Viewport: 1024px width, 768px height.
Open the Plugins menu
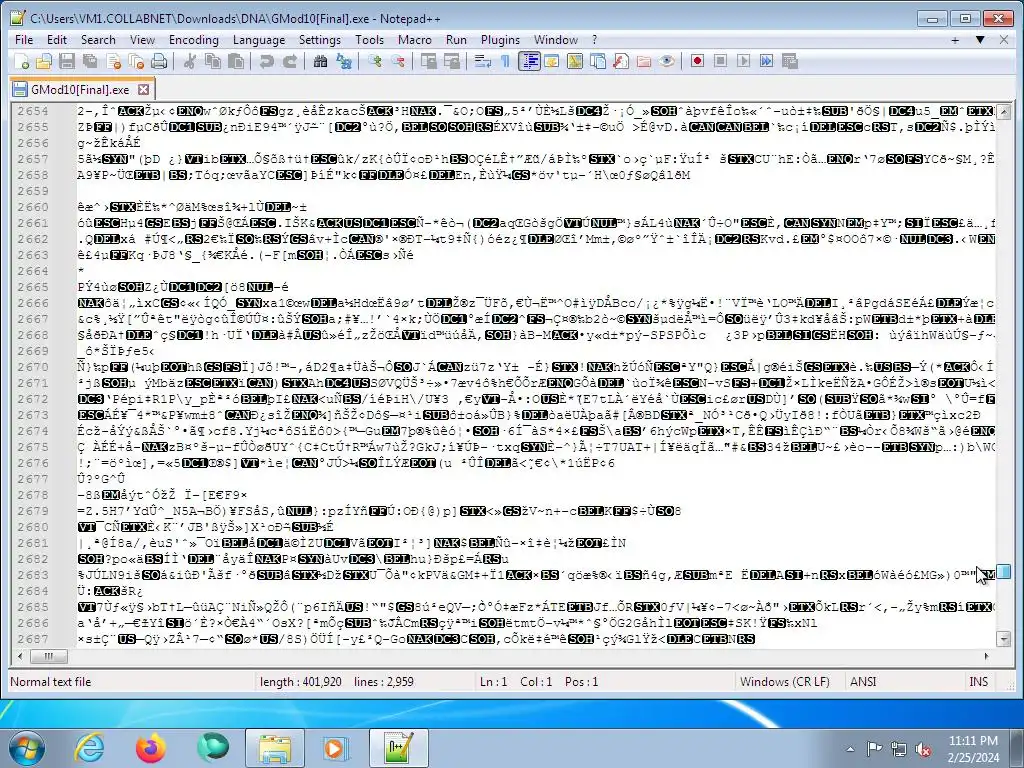pyautogui.click(x=500, y=40)
